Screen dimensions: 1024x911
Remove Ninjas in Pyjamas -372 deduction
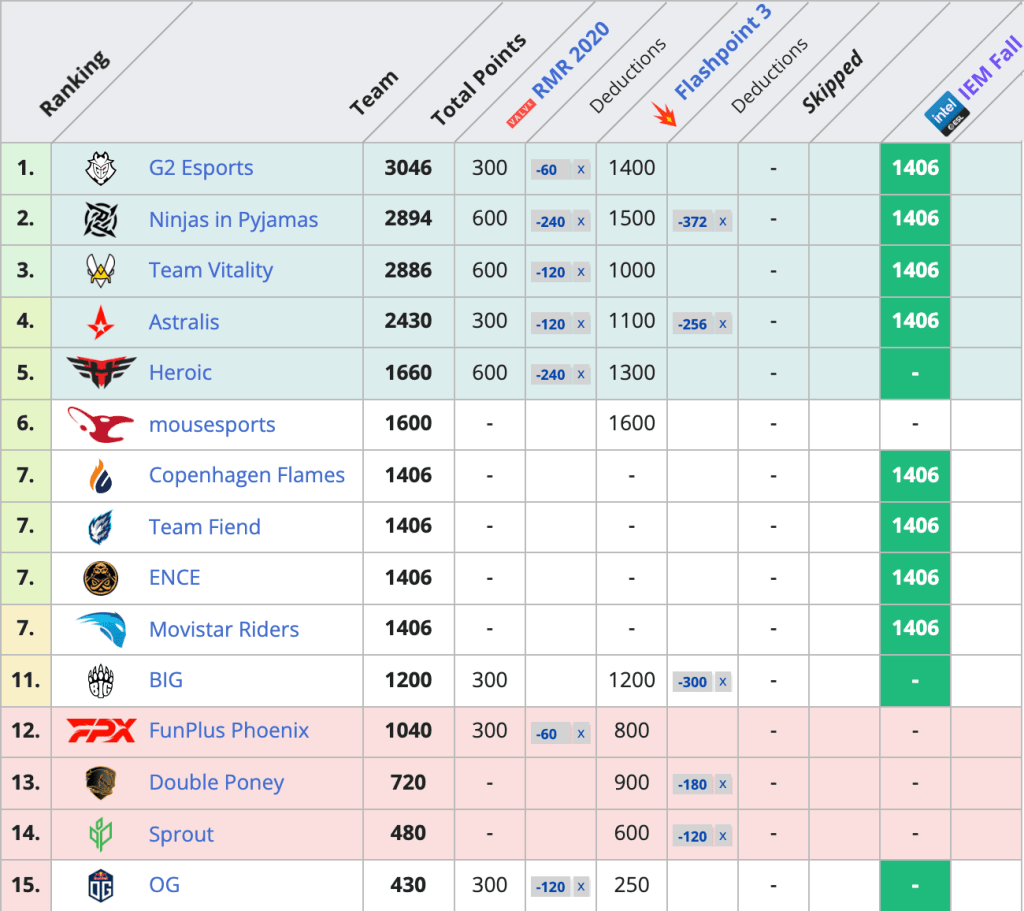tap(722, 221)
